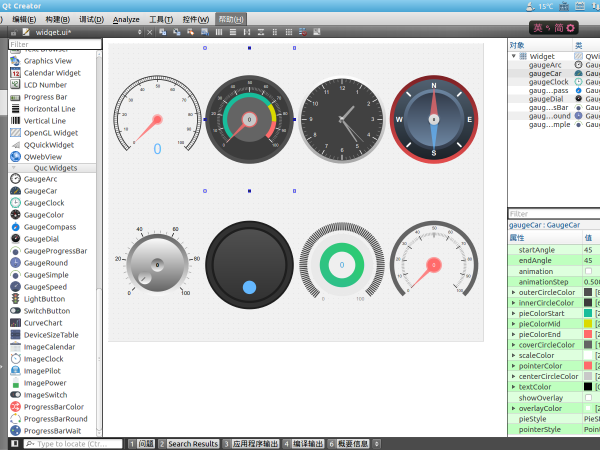Select the Calendar Widget icon
This screenshot has width=600, height=450.
click(x=15, y=73)
